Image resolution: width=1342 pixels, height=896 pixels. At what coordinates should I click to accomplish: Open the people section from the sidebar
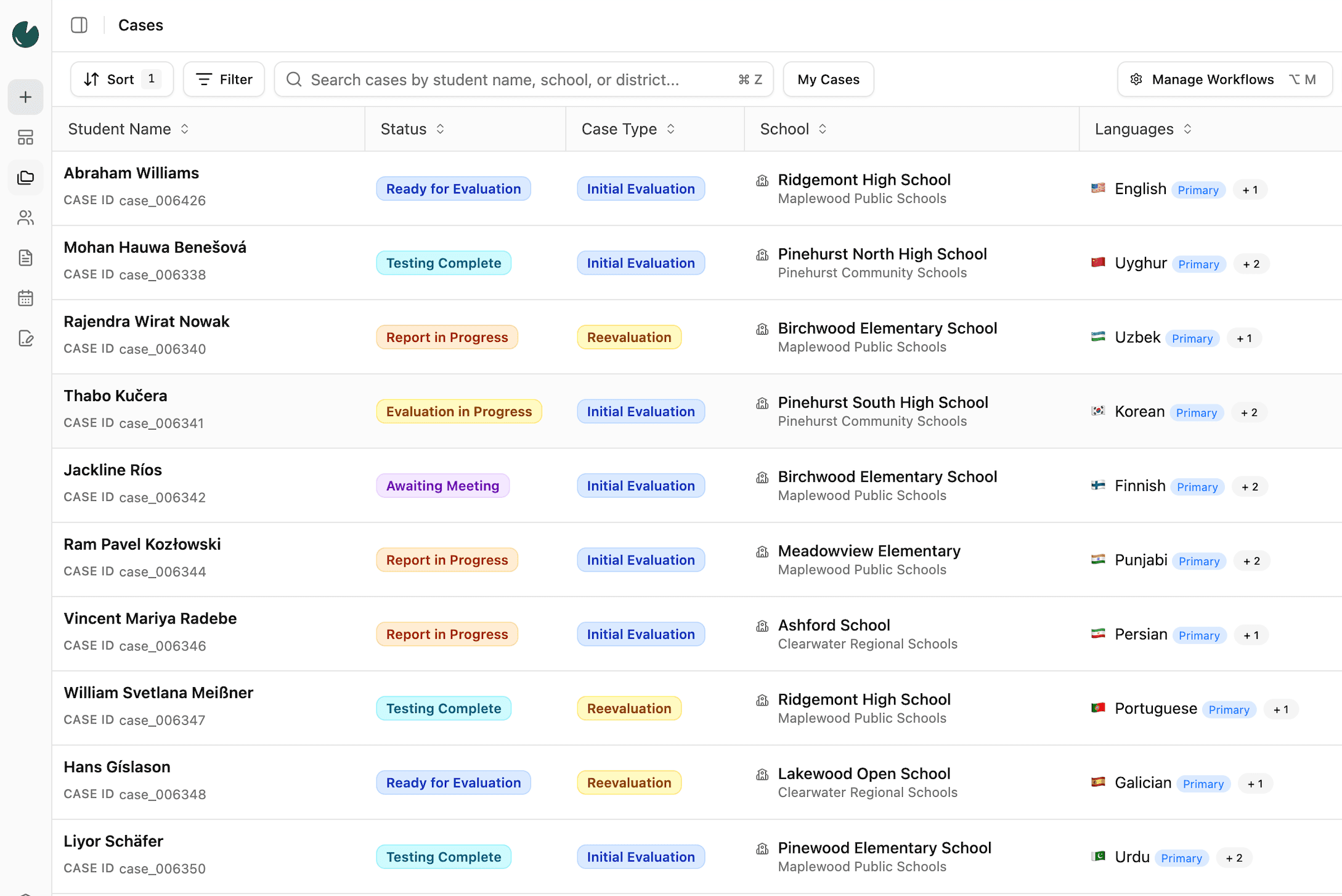(25, 218)
